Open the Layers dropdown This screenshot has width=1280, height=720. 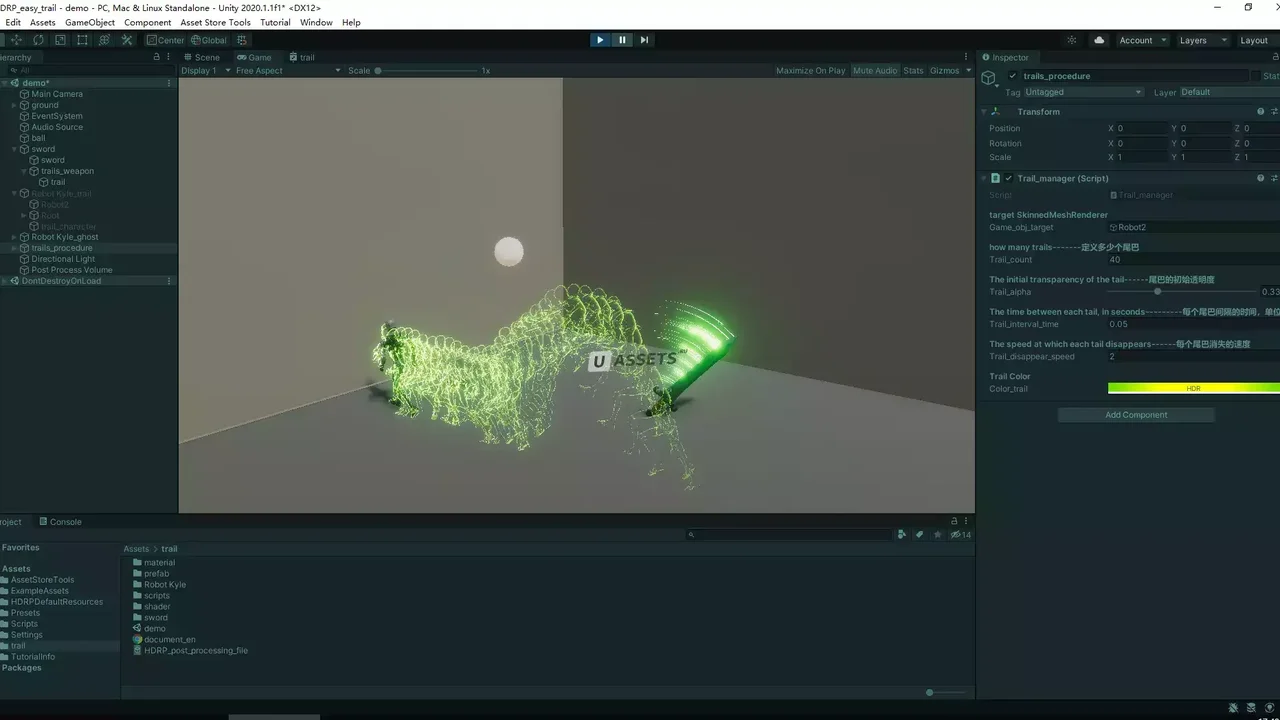pos(1202,40)
